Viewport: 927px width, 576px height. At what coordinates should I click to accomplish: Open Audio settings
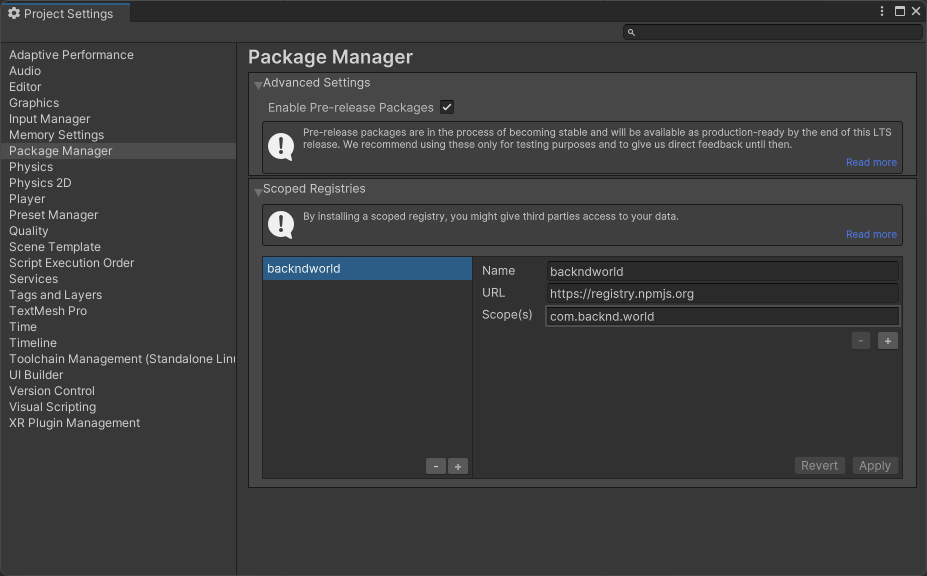click(x=118, y=71)
